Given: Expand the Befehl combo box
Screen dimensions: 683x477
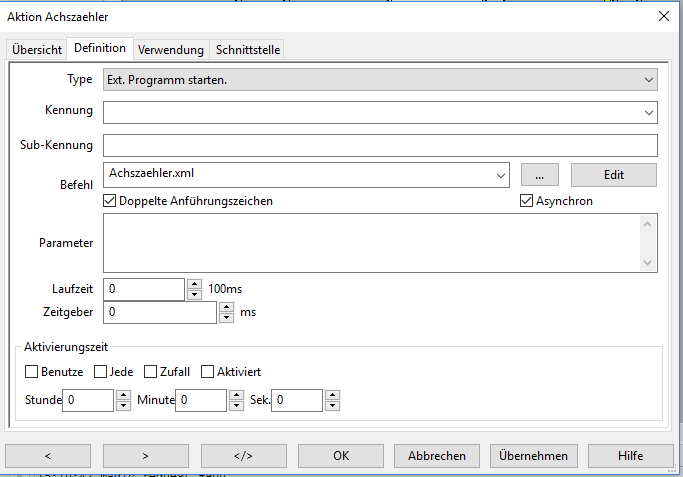Looking at the screenshot, I should click(x=501, y=175).
